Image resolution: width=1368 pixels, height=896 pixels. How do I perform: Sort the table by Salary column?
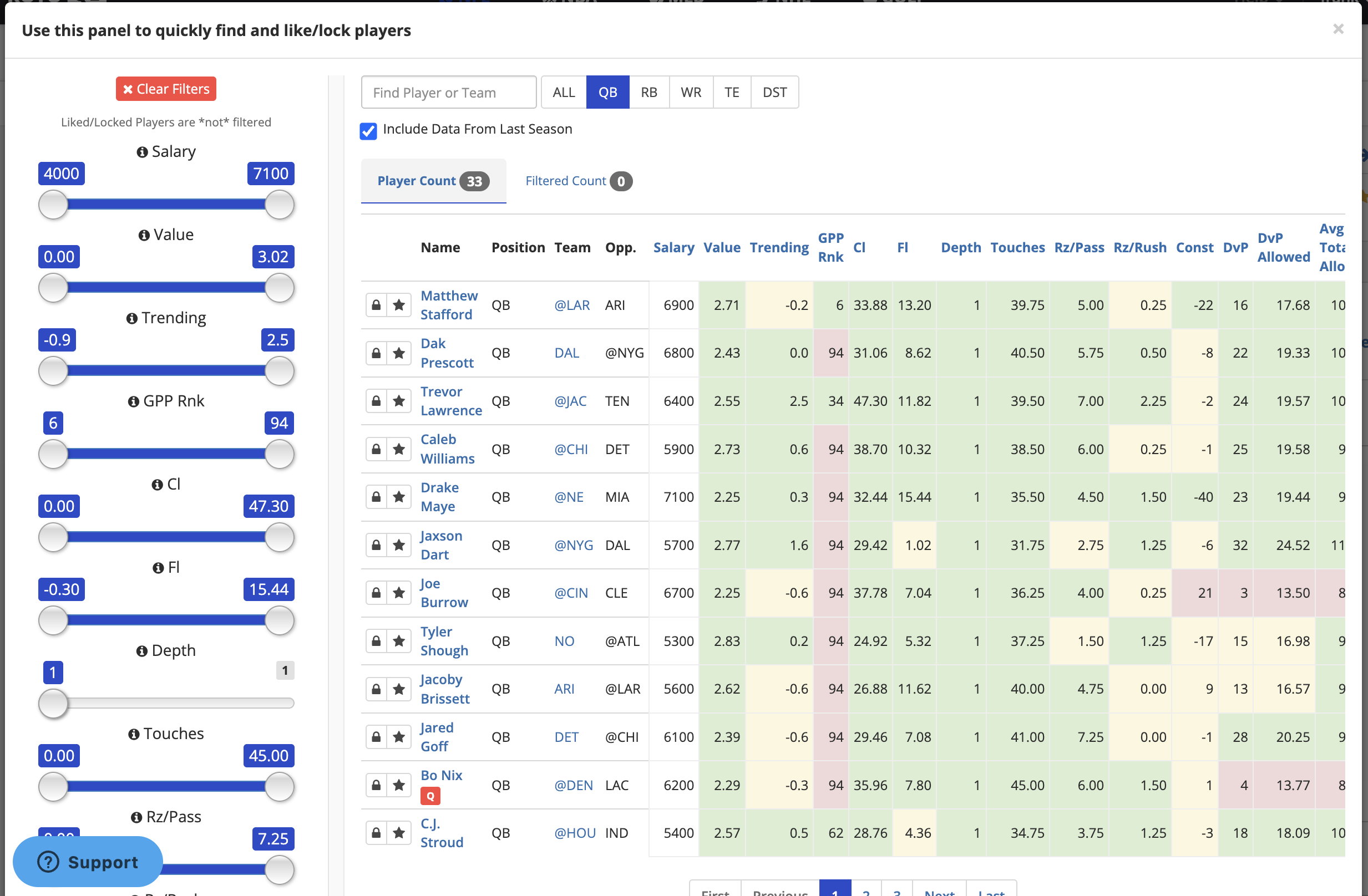pyautogui.click(x=673, y=247)
